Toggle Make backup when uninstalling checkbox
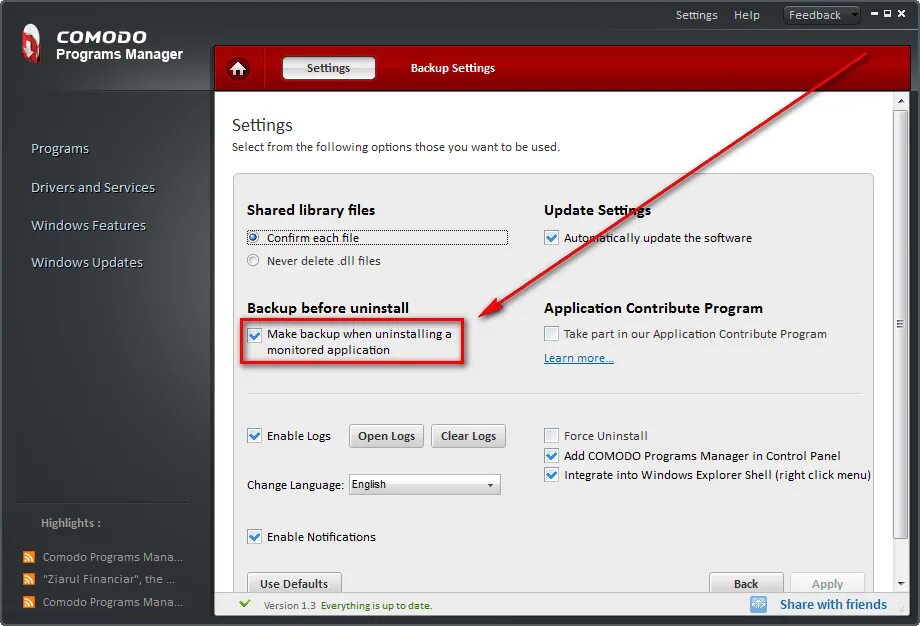This screenshot has width=920, height=626. (254, 334)
